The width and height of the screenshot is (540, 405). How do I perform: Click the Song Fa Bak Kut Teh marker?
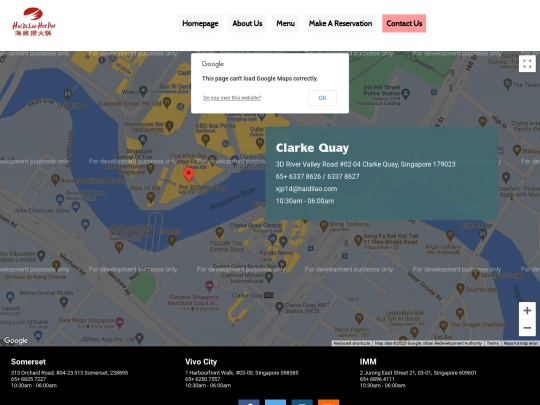point(358,239)
